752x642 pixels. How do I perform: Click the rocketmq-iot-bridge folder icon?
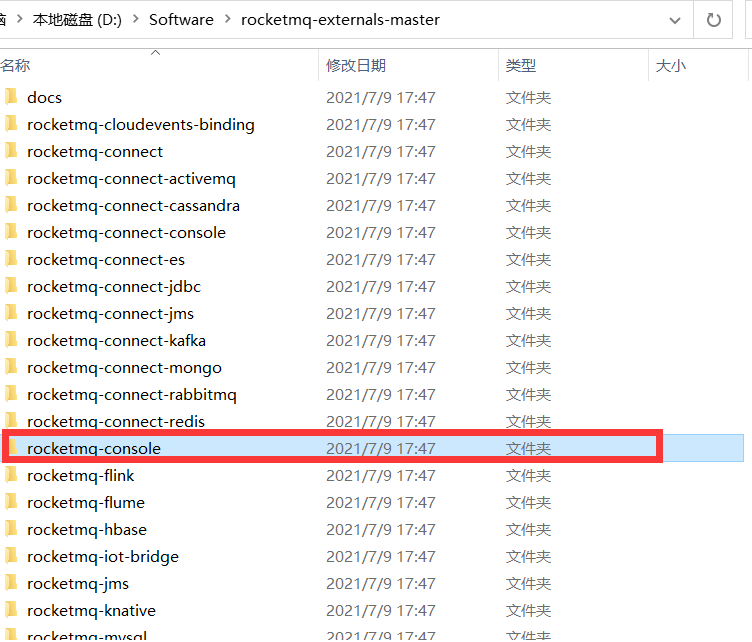11,556
